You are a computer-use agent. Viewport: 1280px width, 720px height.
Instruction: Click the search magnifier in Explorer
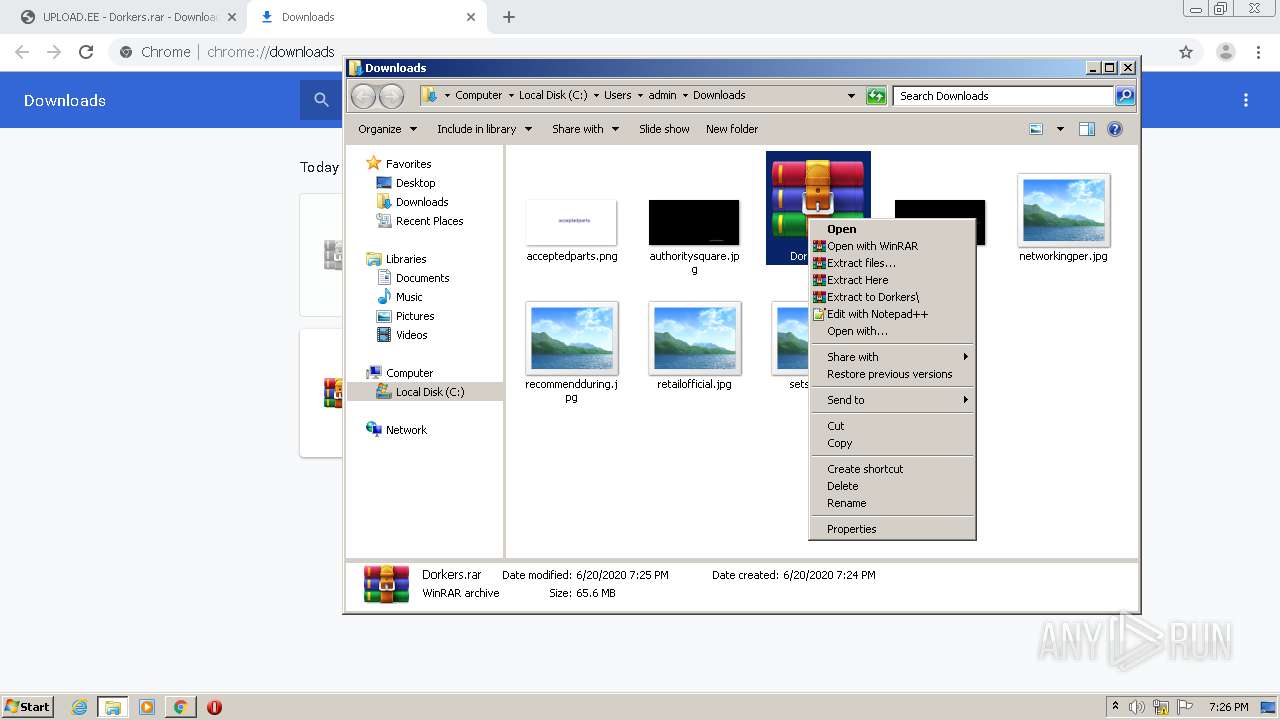[x=1125, y=96]
